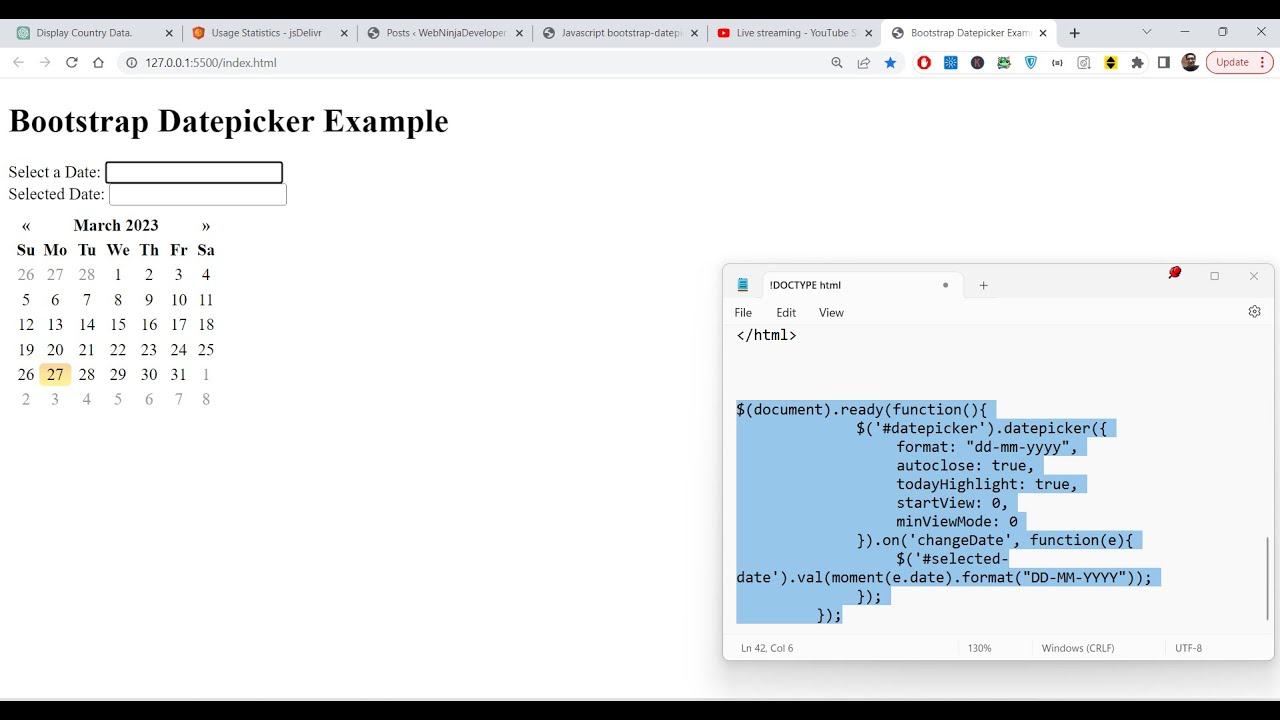Screen dimensions: 1280x720
Task: Go to next month in datepicker
Action: pyautogui.click(x=206, y=226)
